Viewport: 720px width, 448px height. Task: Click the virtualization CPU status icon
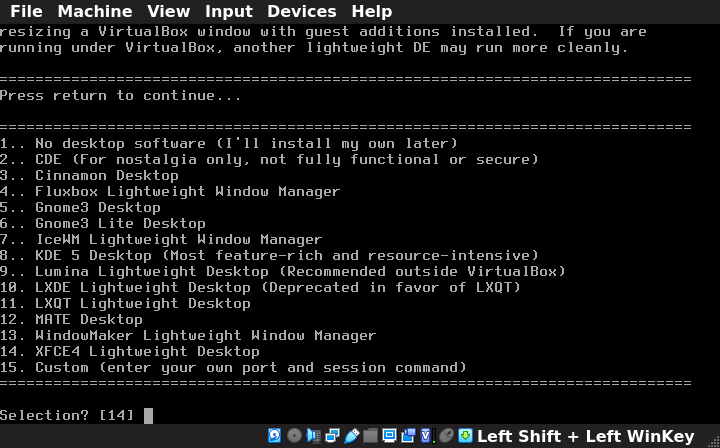(427, 435)
